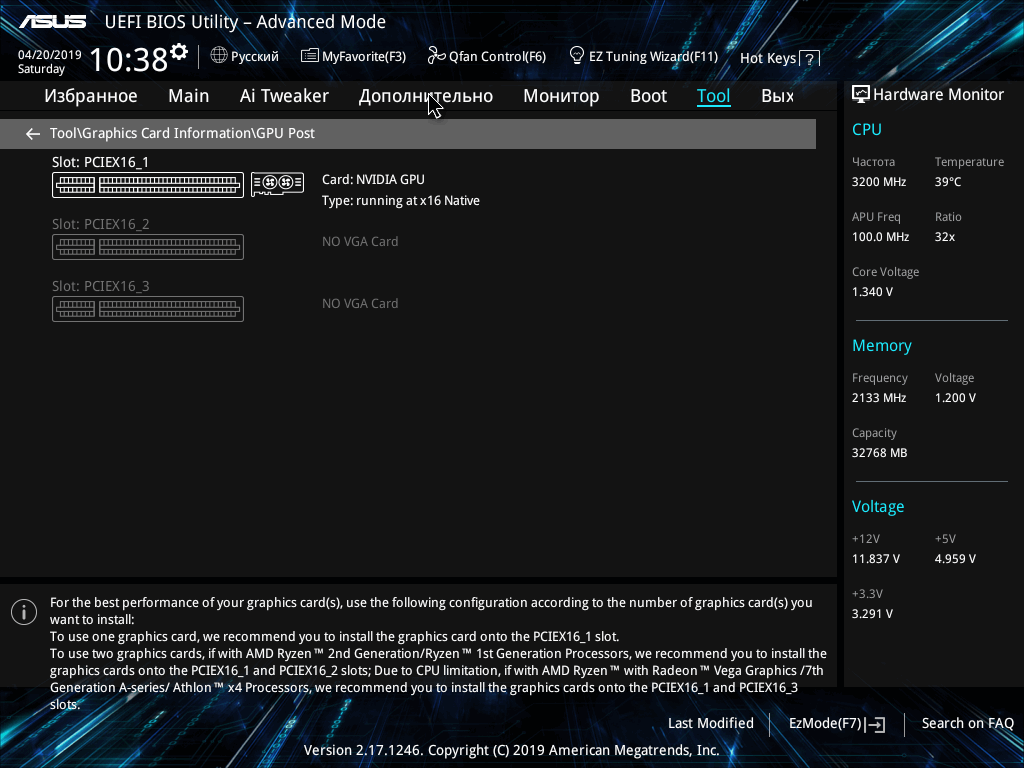The width and height of the screenshot is (1024, 768).
Task: Open Search on FAQ
Action: [967, 724]
